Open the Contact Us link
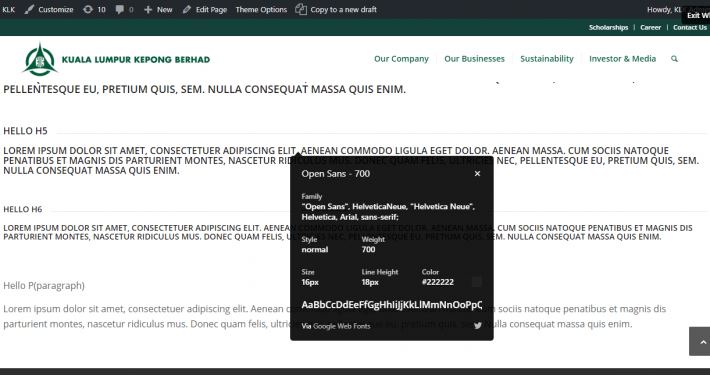Image resolution: width=710 pixels, height=375 pixels. click(x=690, y=28)
